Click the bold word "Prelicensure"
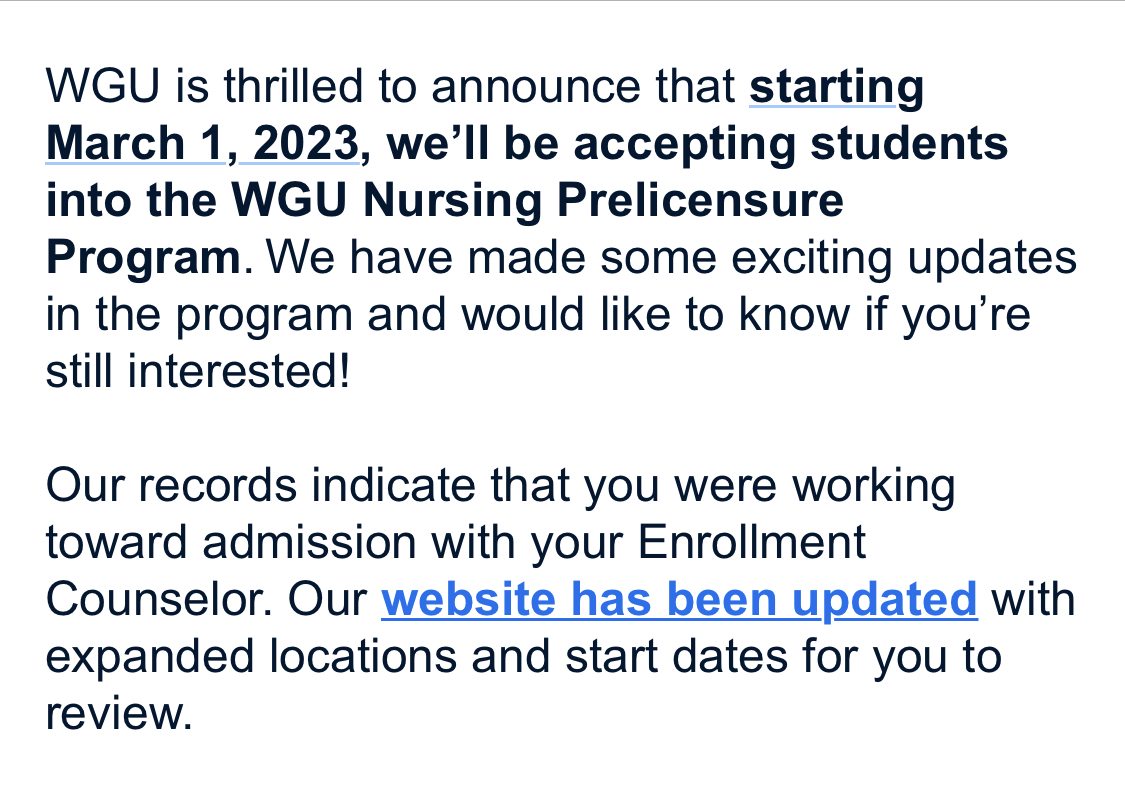 tap(700, 200)
